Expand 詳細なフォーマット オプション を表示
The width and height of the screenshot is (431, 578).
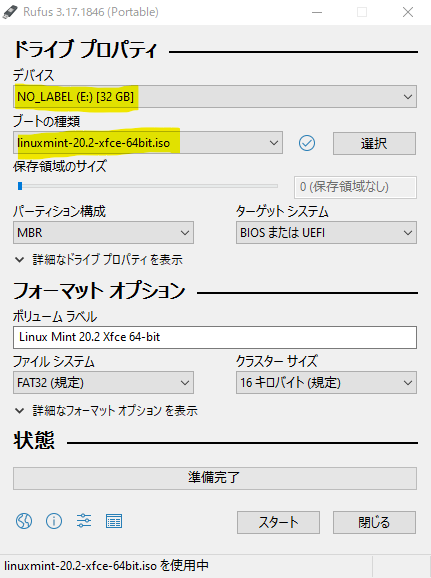point(106,410)
